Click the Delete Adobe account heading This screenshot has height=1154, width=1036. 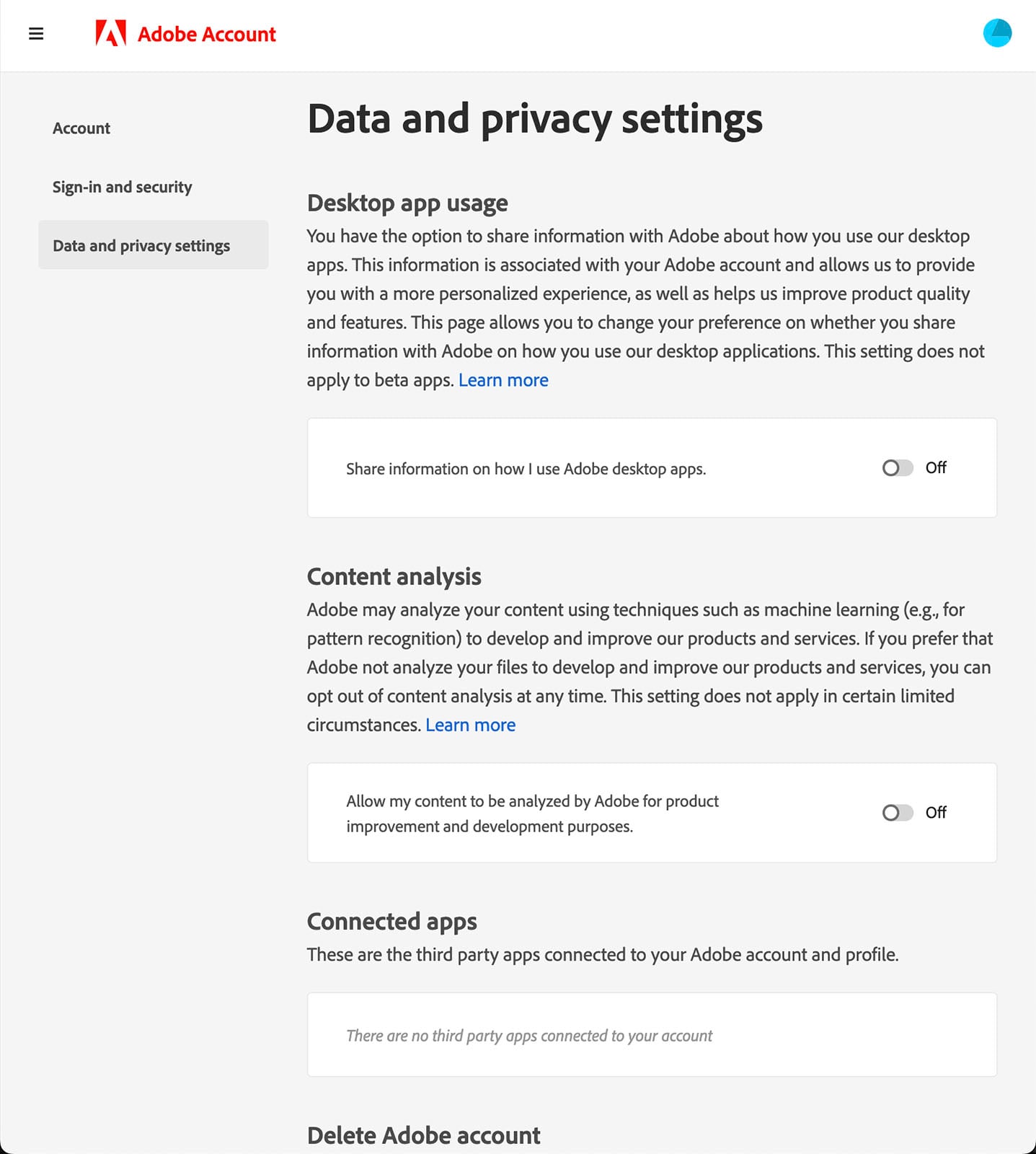point(424,1135)
